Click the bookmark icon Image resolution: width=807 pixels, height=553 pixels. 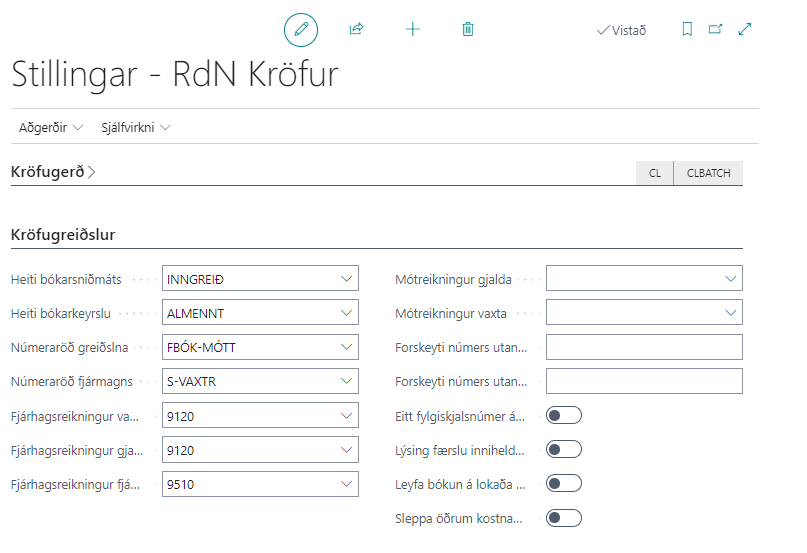coord(687,30)
